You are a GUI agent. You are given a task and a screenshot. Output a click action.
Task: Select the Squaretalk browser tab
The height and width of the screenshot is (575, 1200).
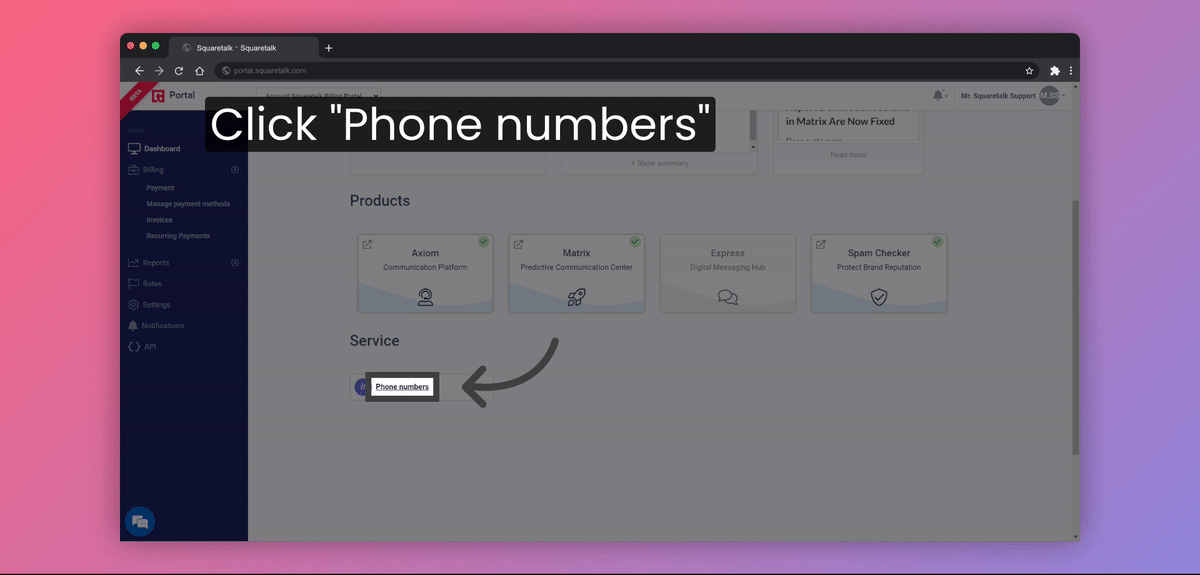243,47
